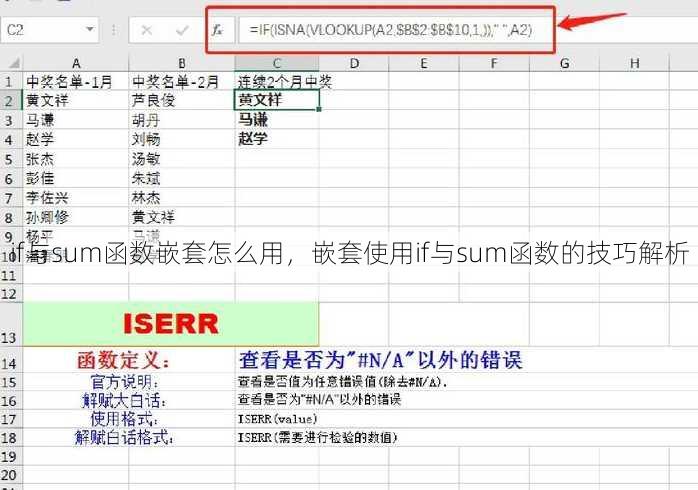Select column F header
This screenshot has height=490, width=698.
click(494, 63)
